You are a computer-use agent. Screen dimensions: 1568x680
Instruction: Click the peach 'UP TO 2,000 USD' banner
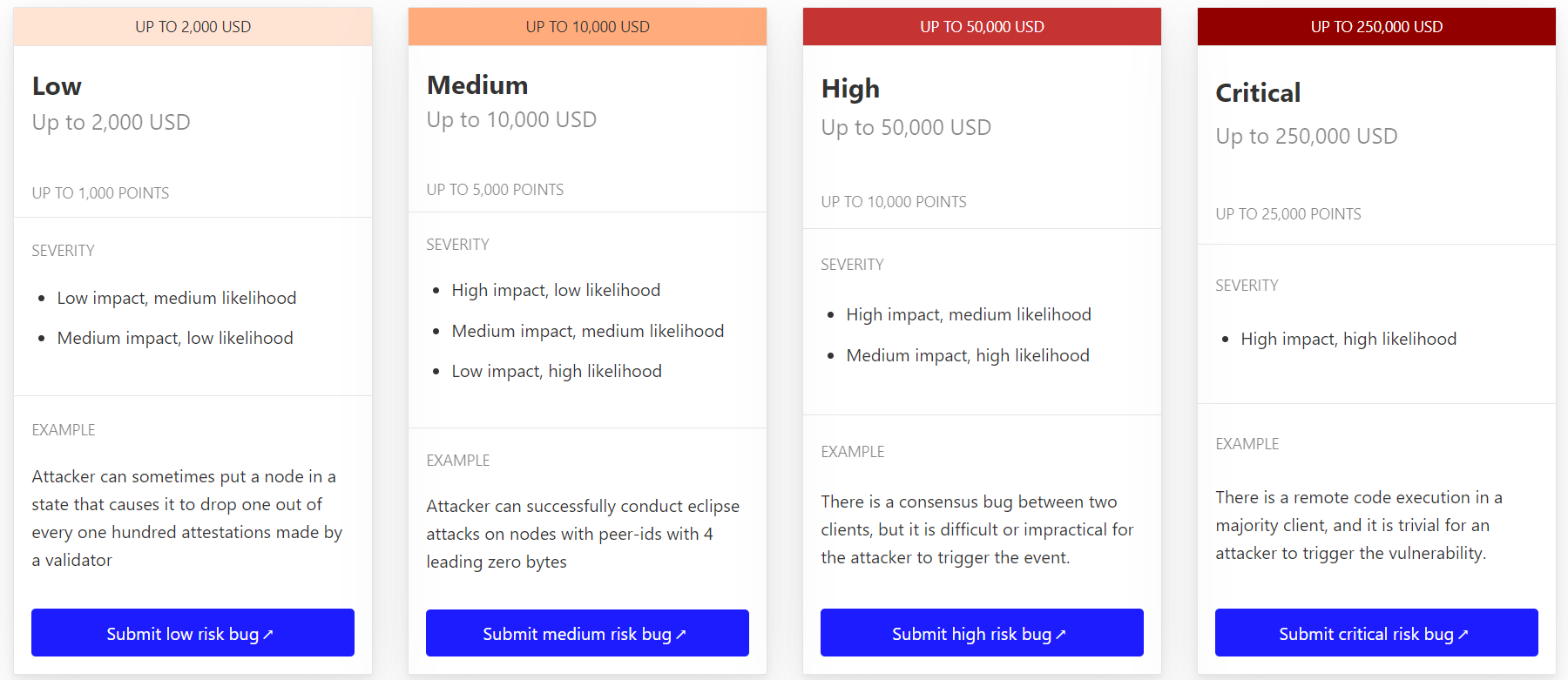pos(193,27)
